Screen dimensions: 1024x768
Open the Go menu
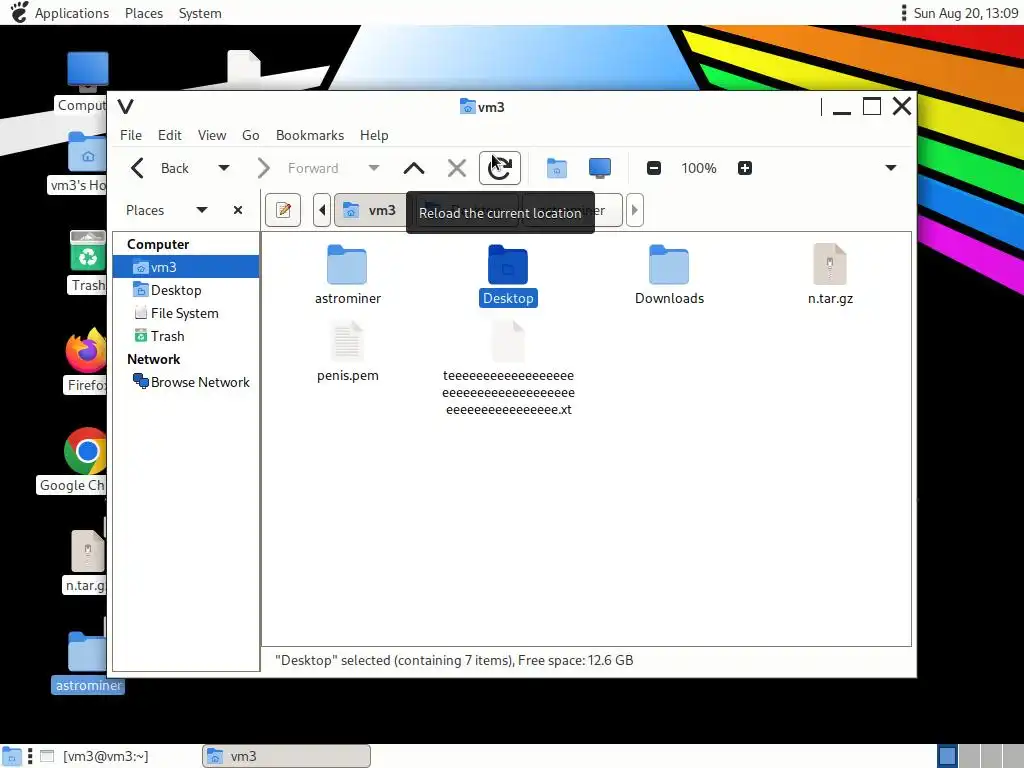[x=251, y=135]
